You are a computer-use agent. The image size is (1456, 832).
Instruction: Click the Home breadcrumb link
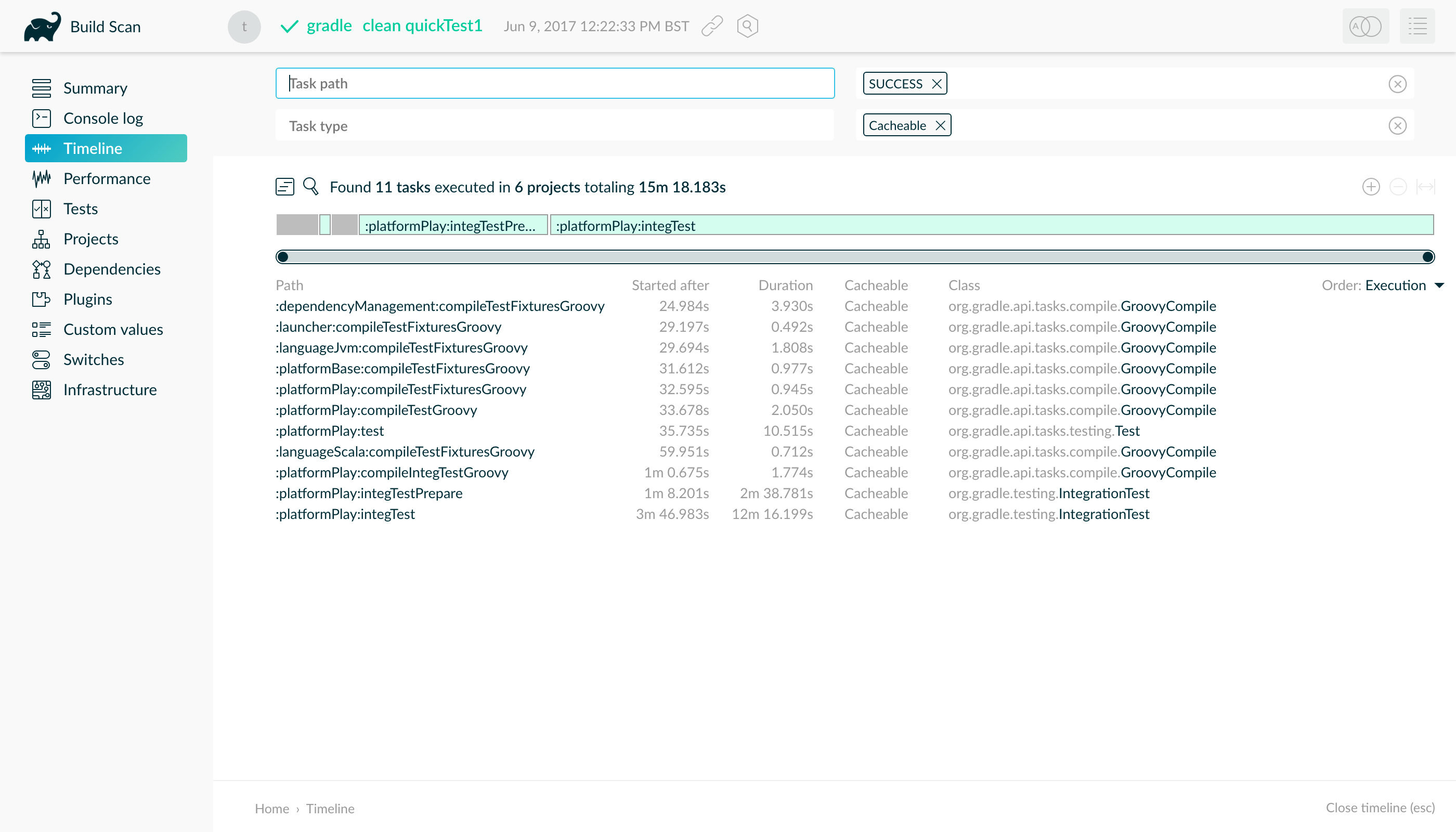click(x=271, y=808)
